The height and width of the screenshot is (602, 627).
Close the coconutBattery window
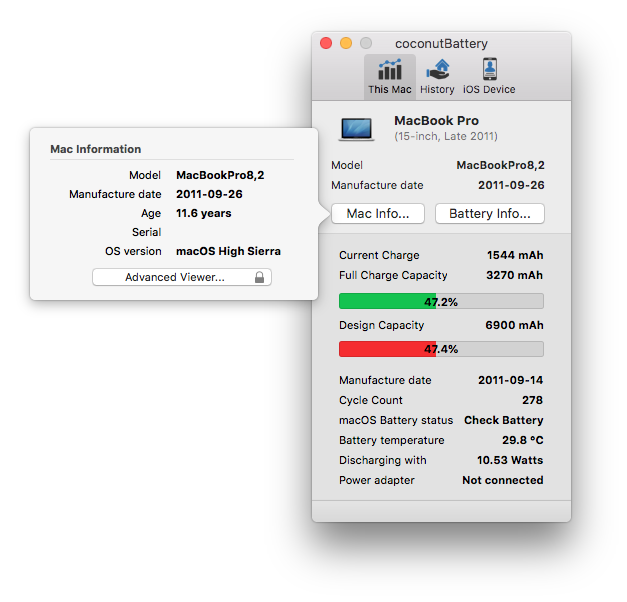point(326,43)
